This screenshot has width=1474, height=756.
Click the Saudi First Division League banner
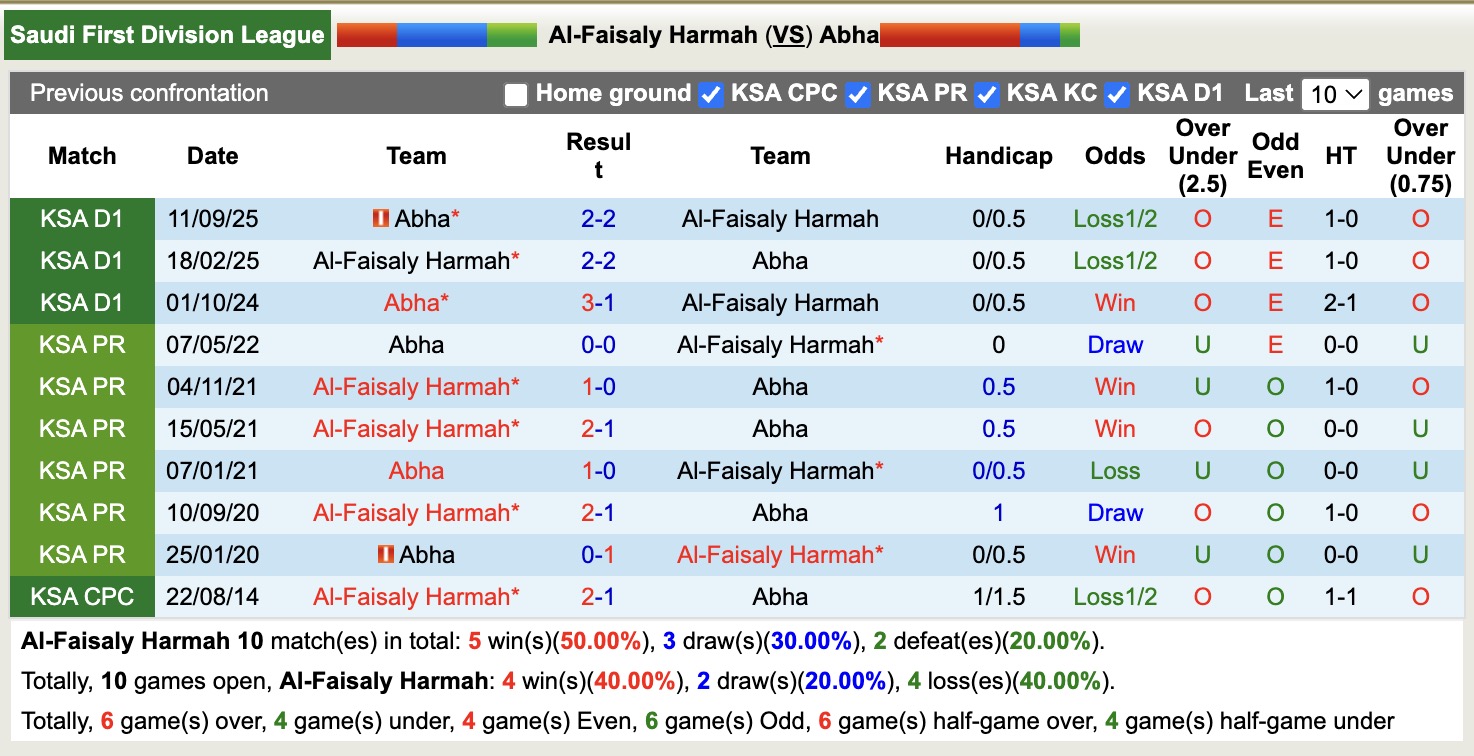[168, 33]
